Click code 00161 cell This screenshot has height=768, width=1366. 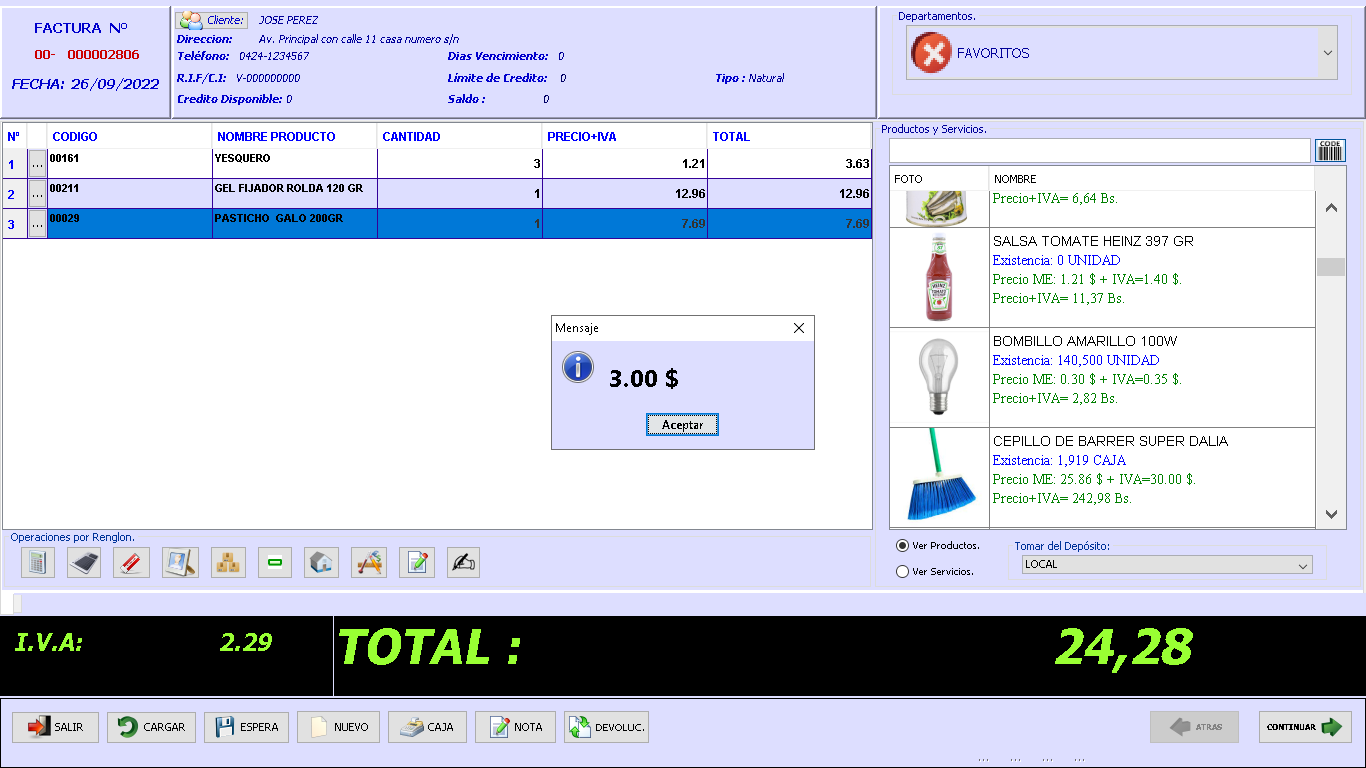tap(130, 164)
